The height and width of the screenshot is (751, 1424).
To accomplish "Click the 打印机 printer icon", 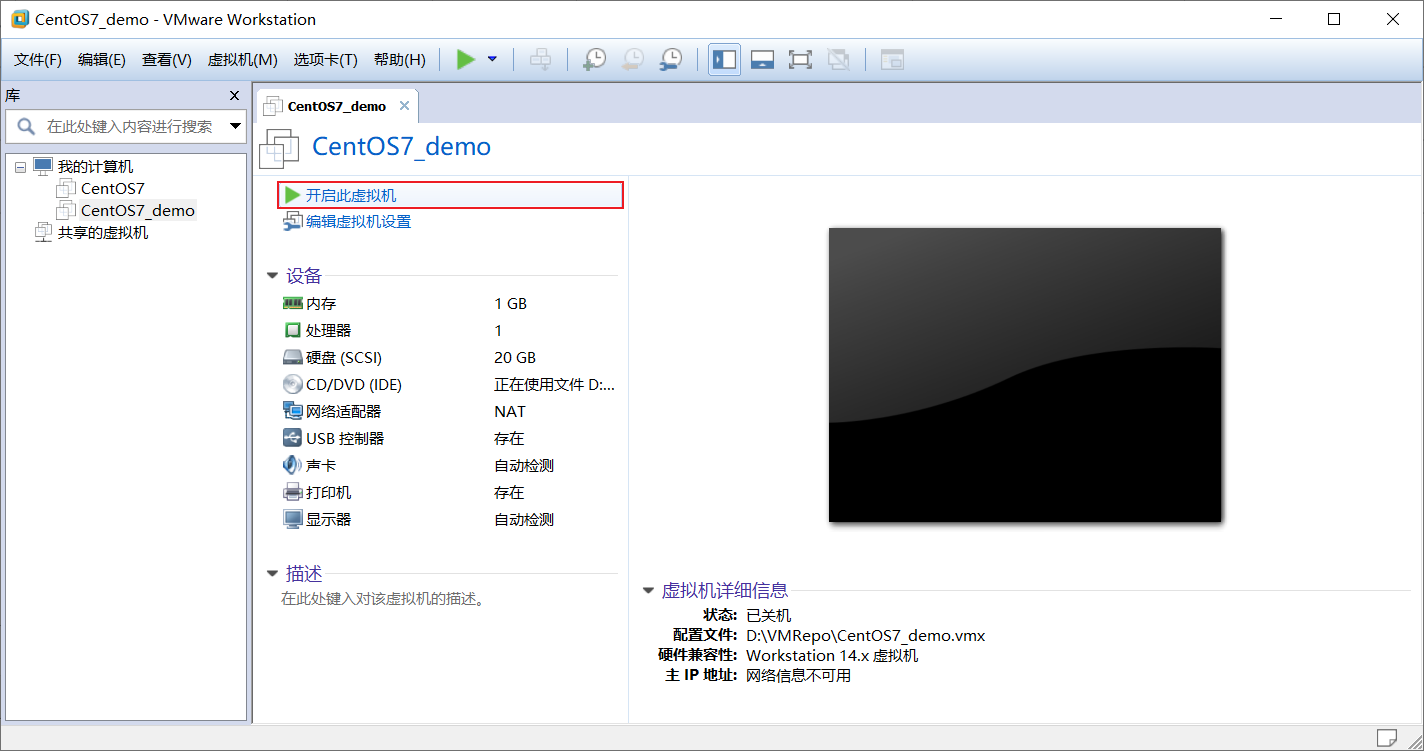I will point(293,492).
